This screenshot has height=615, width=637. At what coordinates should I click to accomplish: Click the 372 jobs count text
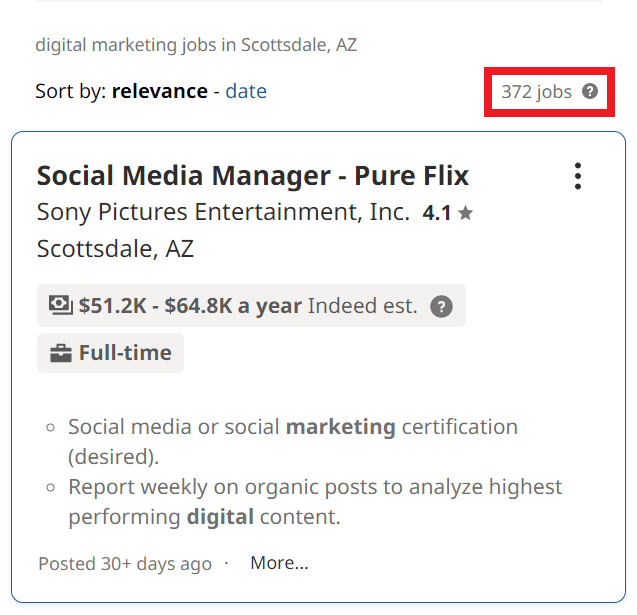point(536,91)
